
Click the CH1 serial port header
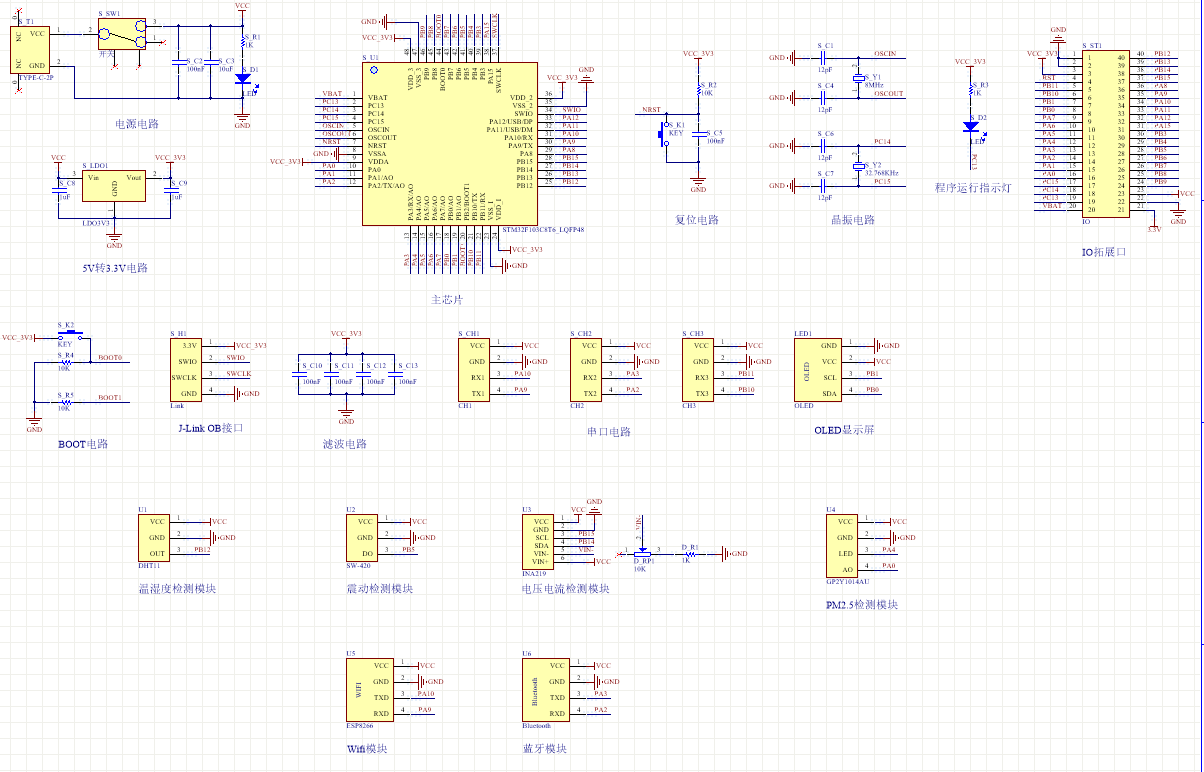pyautogui.click(x=474, y=369)
